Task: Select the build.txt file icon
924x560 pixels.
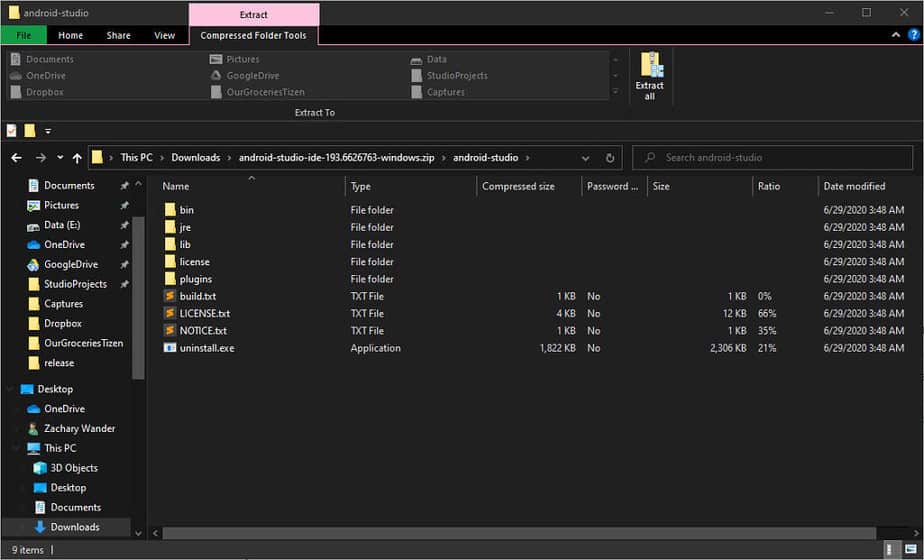Action: pos(170,296)
